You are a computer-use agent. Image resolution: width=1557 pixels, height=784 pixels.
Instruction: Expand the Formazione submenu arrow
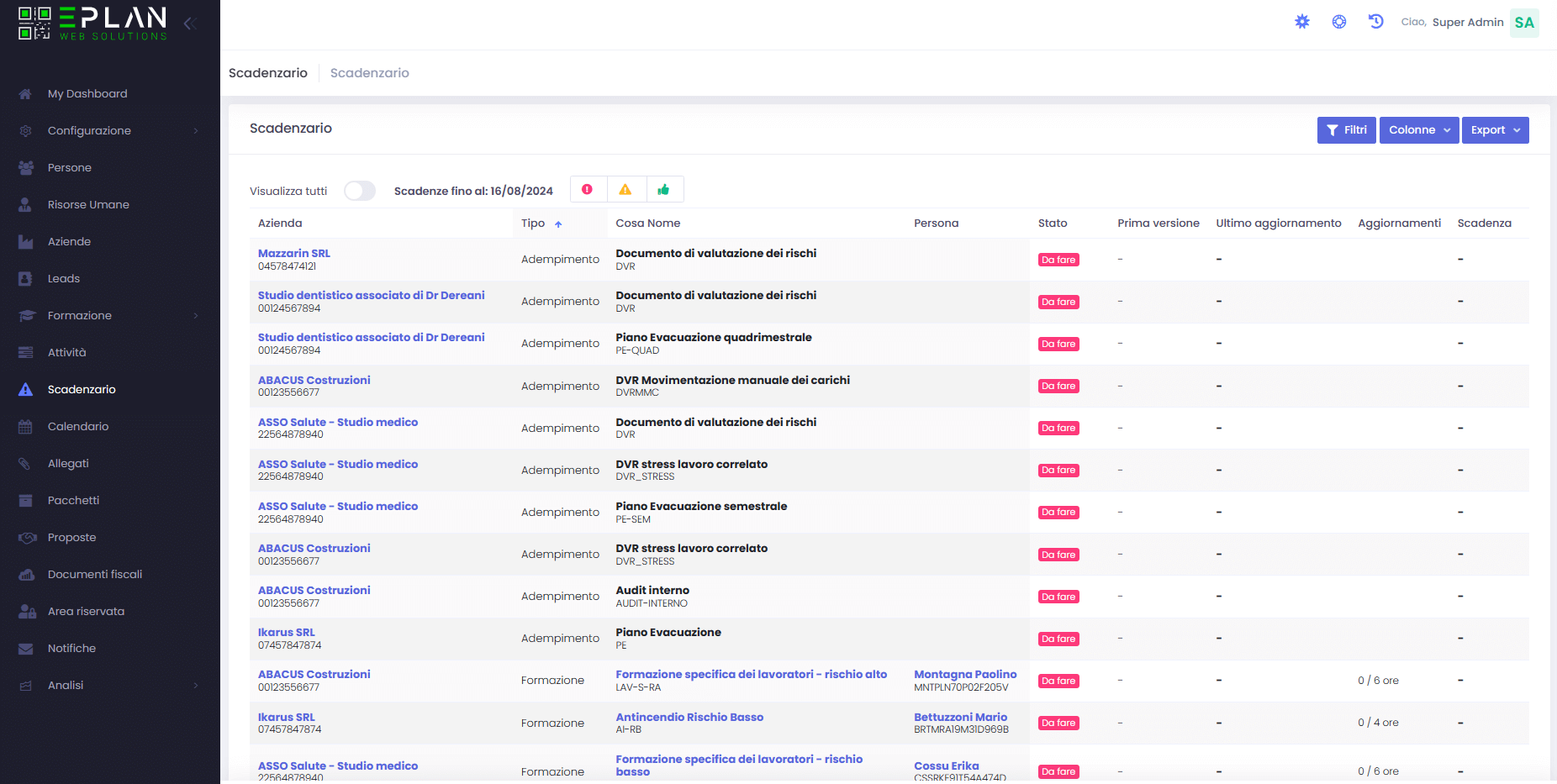[x=196, y=316]
